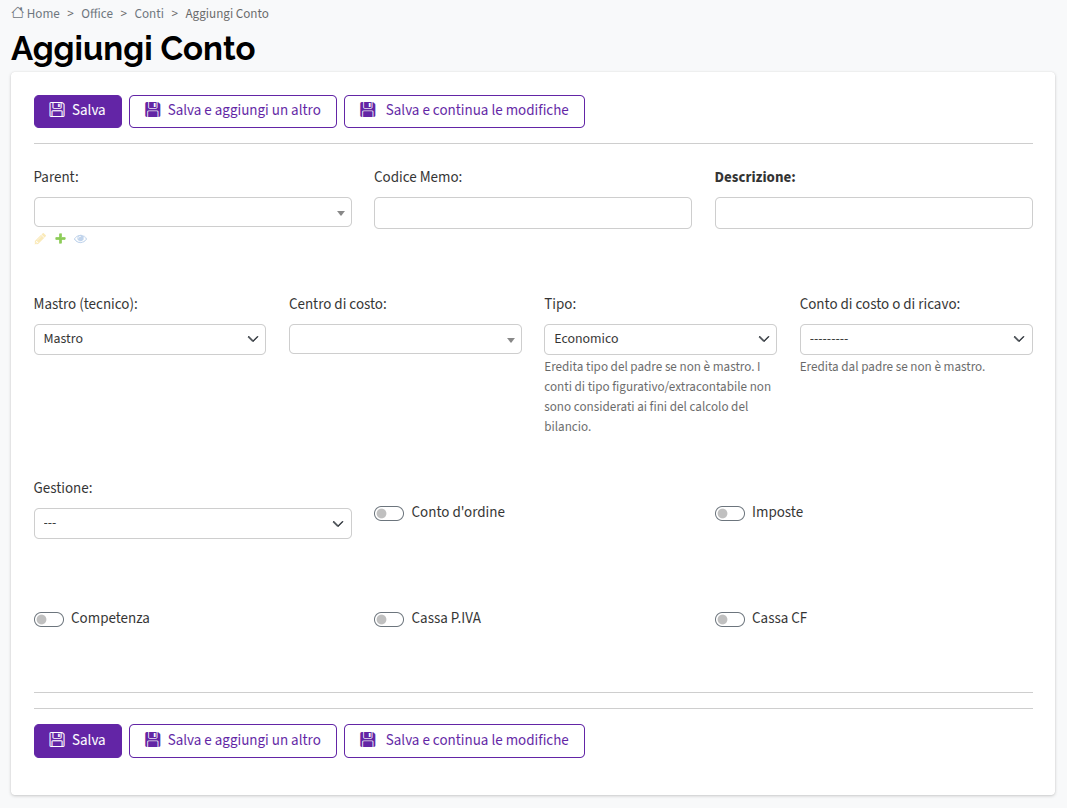The width and height of the screenshot is (1067, 808).
Task: Click the Descrizione text field
Action: click(874, 213)
